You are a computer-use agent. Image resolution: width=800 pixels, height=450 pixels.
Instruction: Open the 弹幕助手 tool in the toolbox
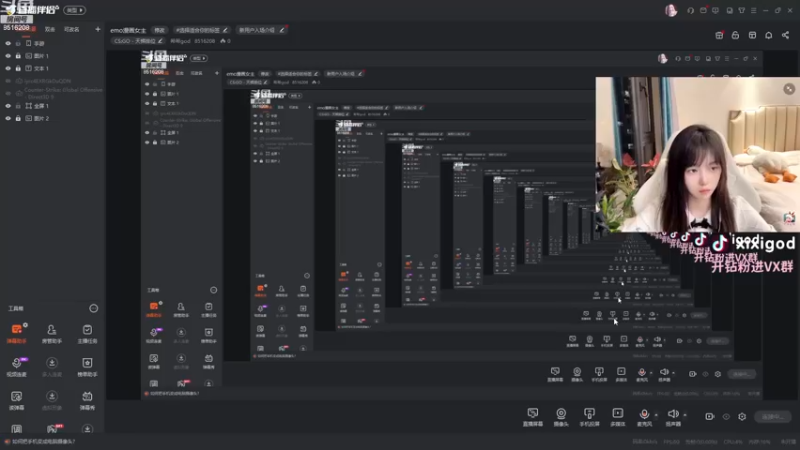click(17, 333)
